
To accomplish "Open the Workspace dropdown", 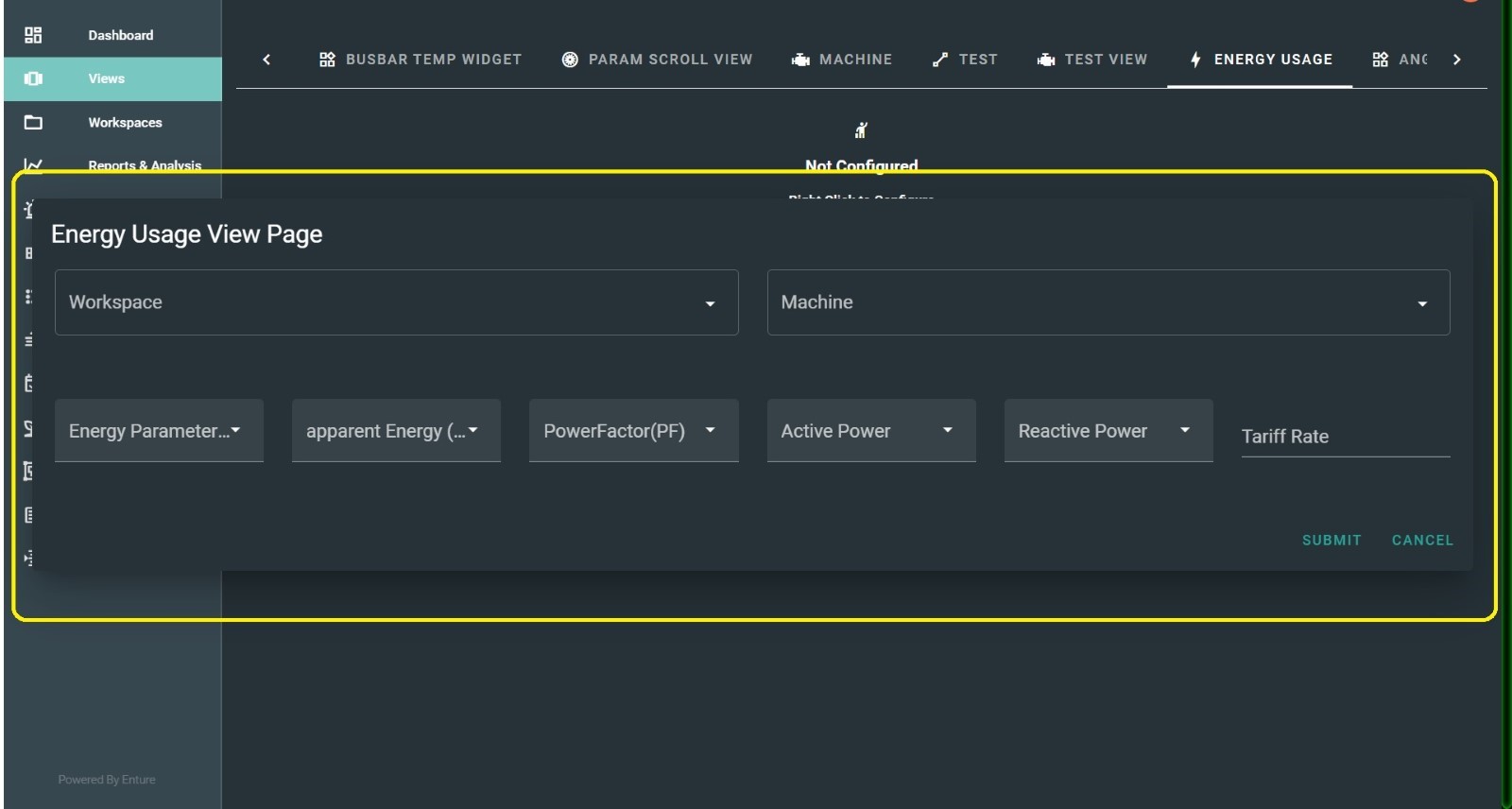I will 397,302.
